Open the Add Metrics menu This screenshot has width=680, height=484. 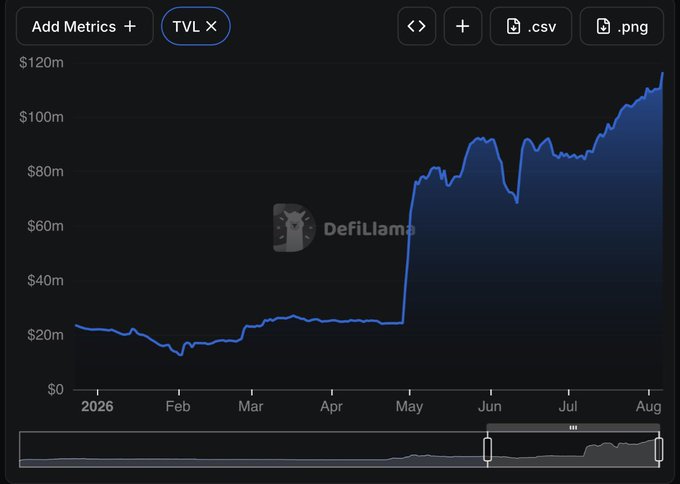point(85,26)
